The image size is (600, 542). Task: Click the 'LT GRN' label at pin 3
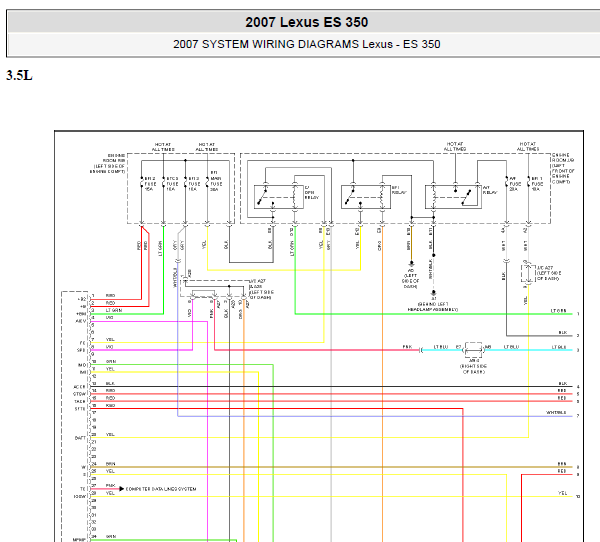pyautogui.click(x=114, y=310)
